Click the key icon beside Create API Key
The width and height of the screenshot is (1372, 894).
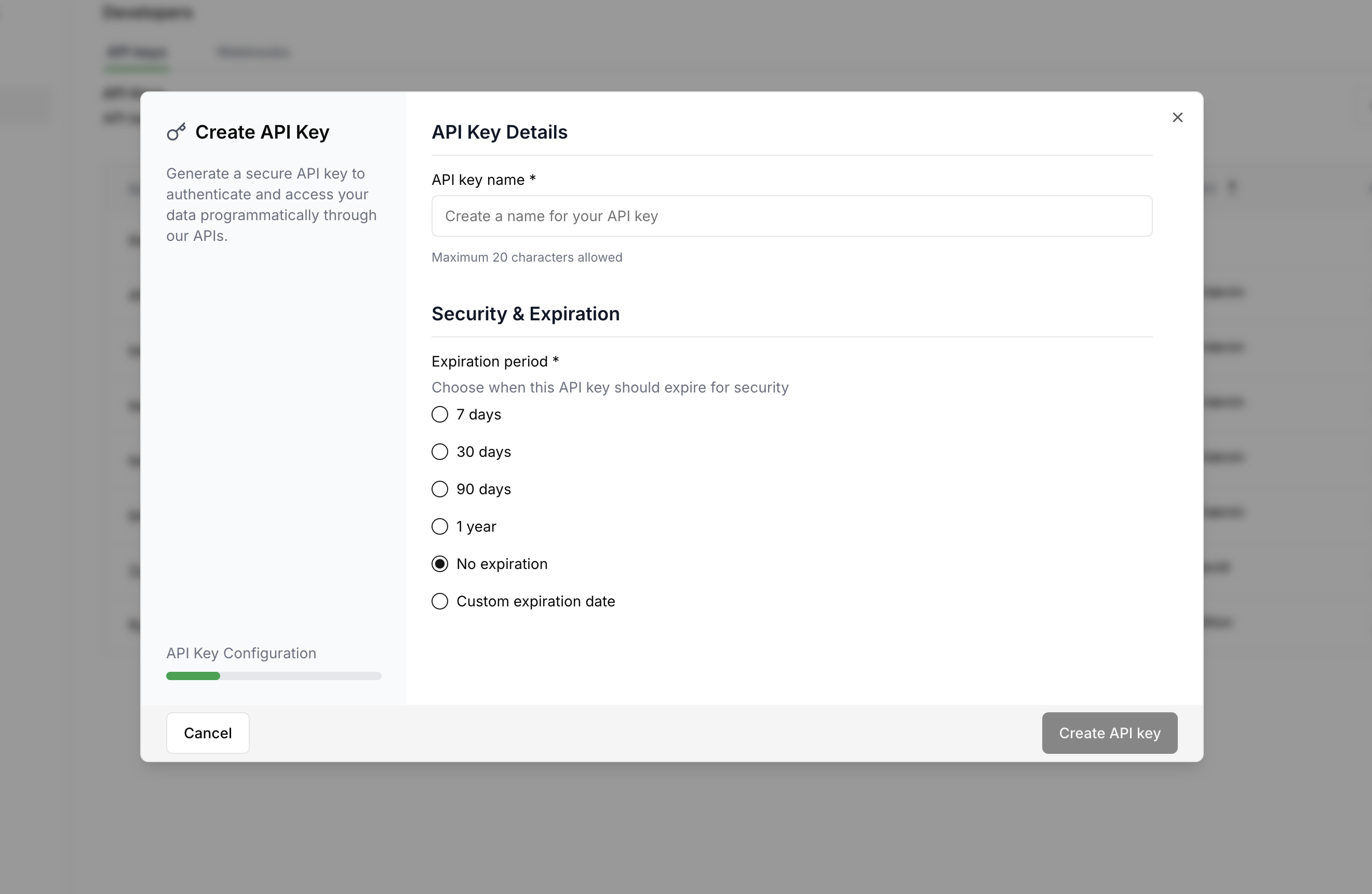coord(177,132)
